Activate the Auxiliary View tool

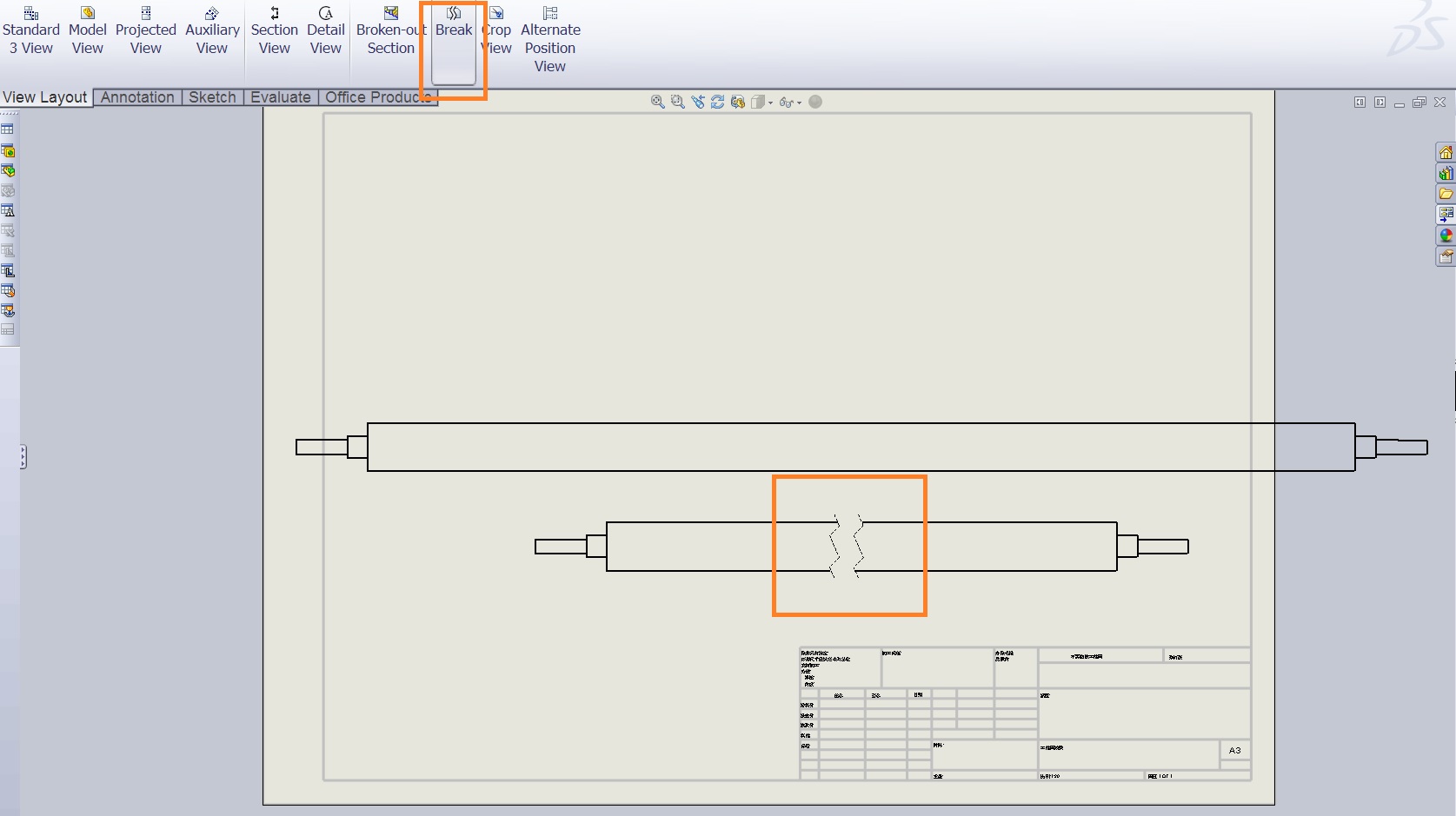tap(212, 30)
